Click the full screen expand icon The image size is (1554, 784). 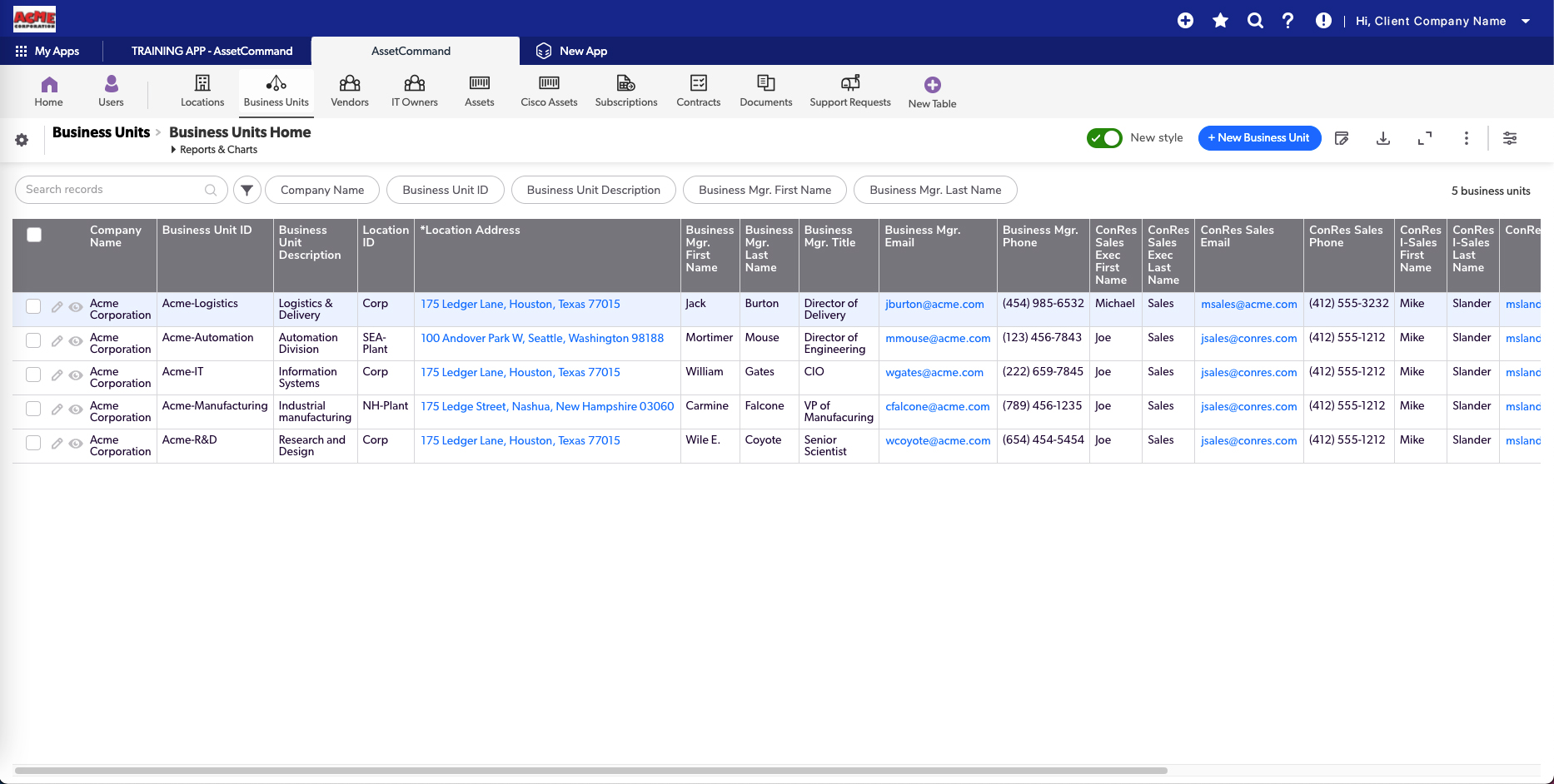[x=1425, y=138]
